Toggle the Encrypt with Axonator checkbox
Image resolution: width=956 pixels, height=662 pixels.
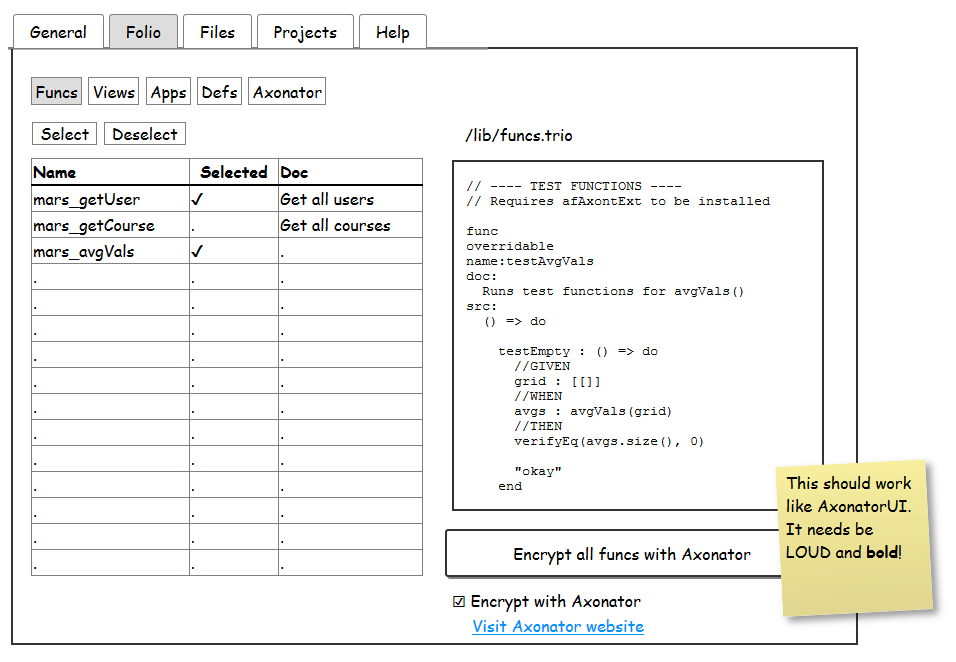point(459,602)
